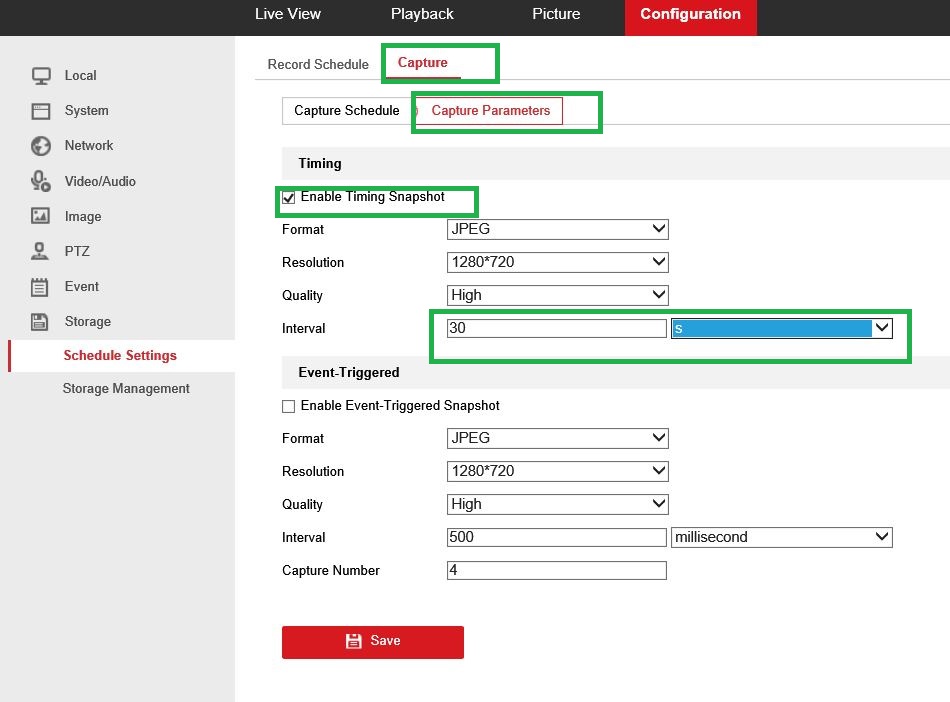Image resolution: width=950 pixels, height=702 pixels.
Task: Click the floppy icon on Save button
Action: click(x=353, y=641)
